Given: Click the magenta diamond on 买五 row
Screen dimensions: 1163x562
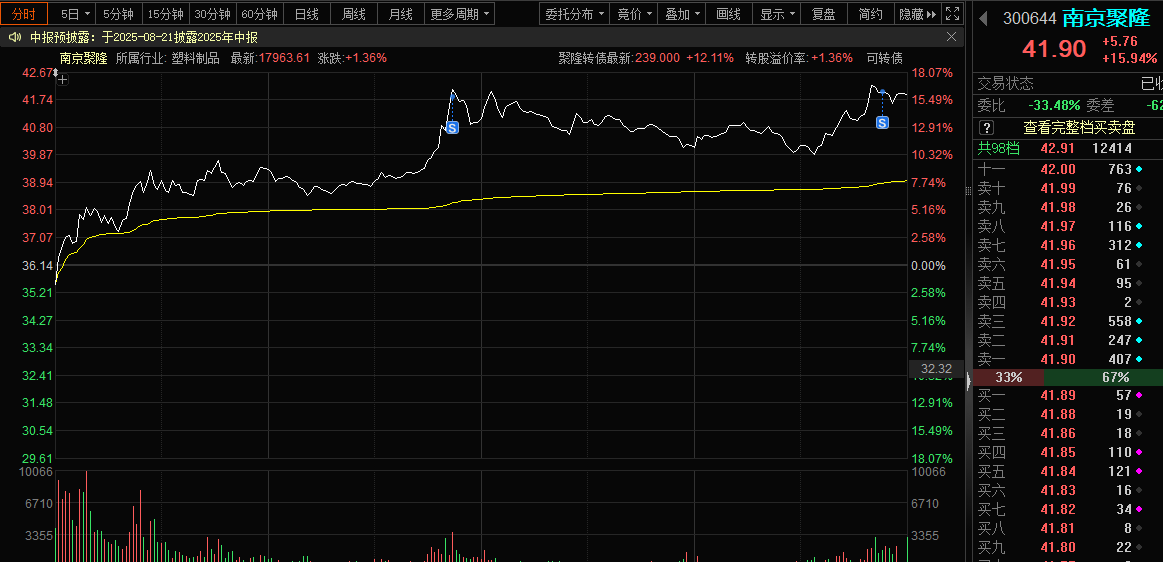Looking at the screenshot, I should (x=1139, y=471).
